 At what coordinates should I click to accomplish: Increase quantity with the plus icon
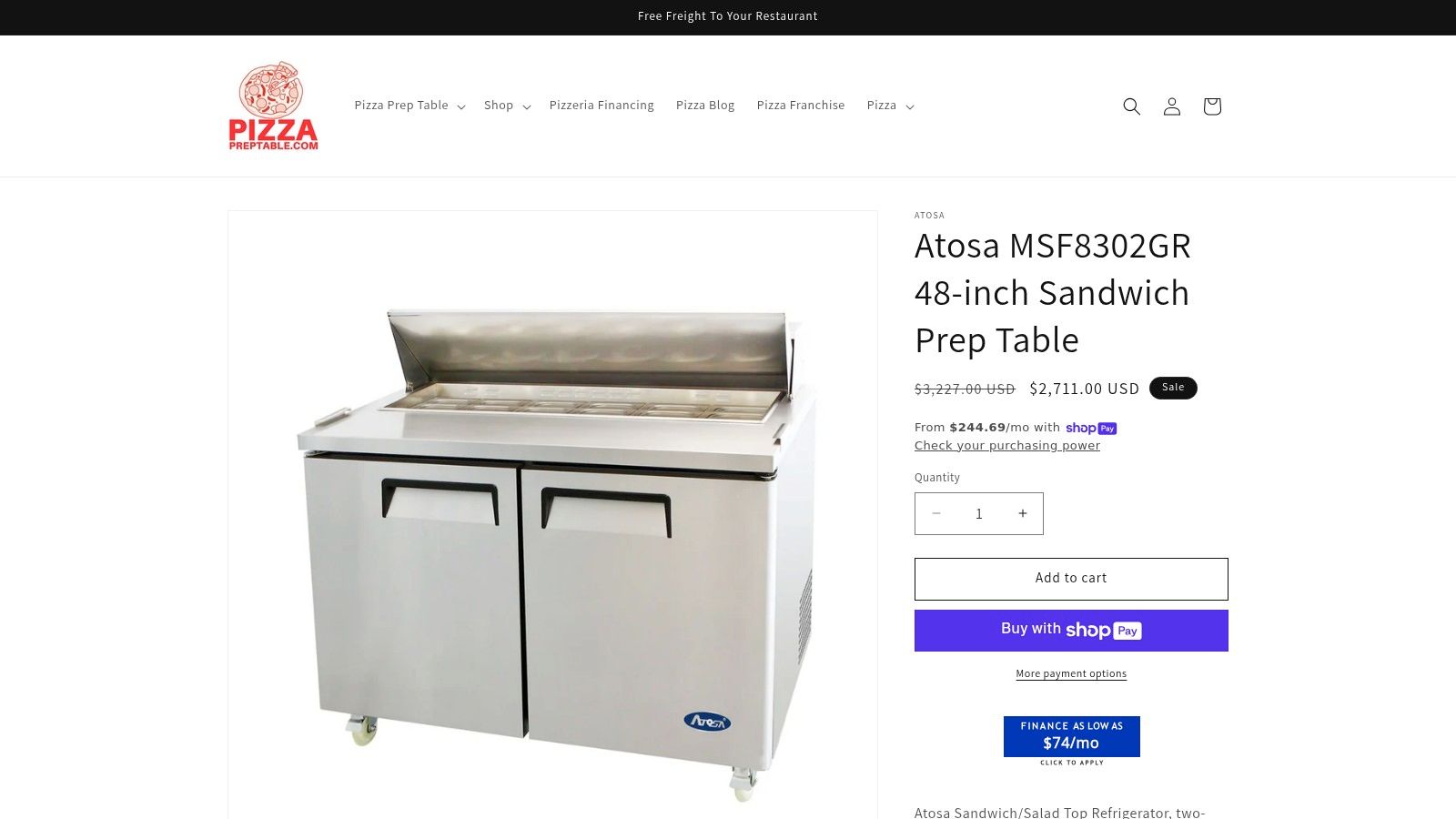tap(1023, 513)
